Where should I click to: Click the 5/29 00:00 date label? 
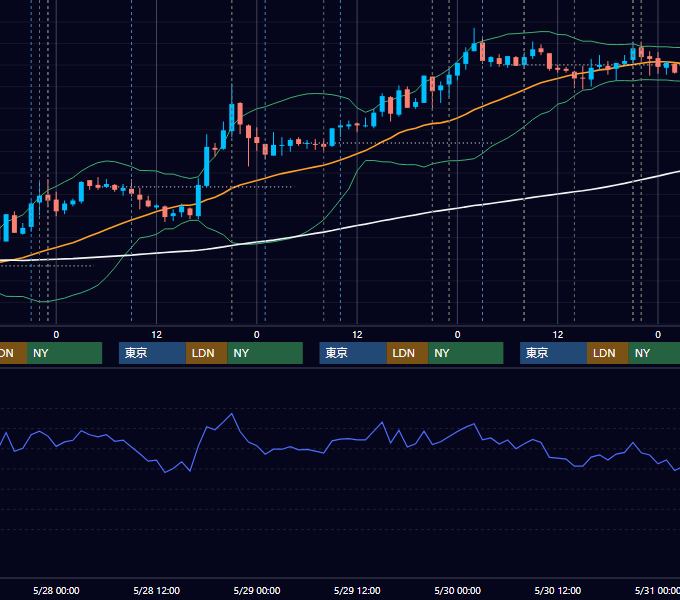[257, 590]
